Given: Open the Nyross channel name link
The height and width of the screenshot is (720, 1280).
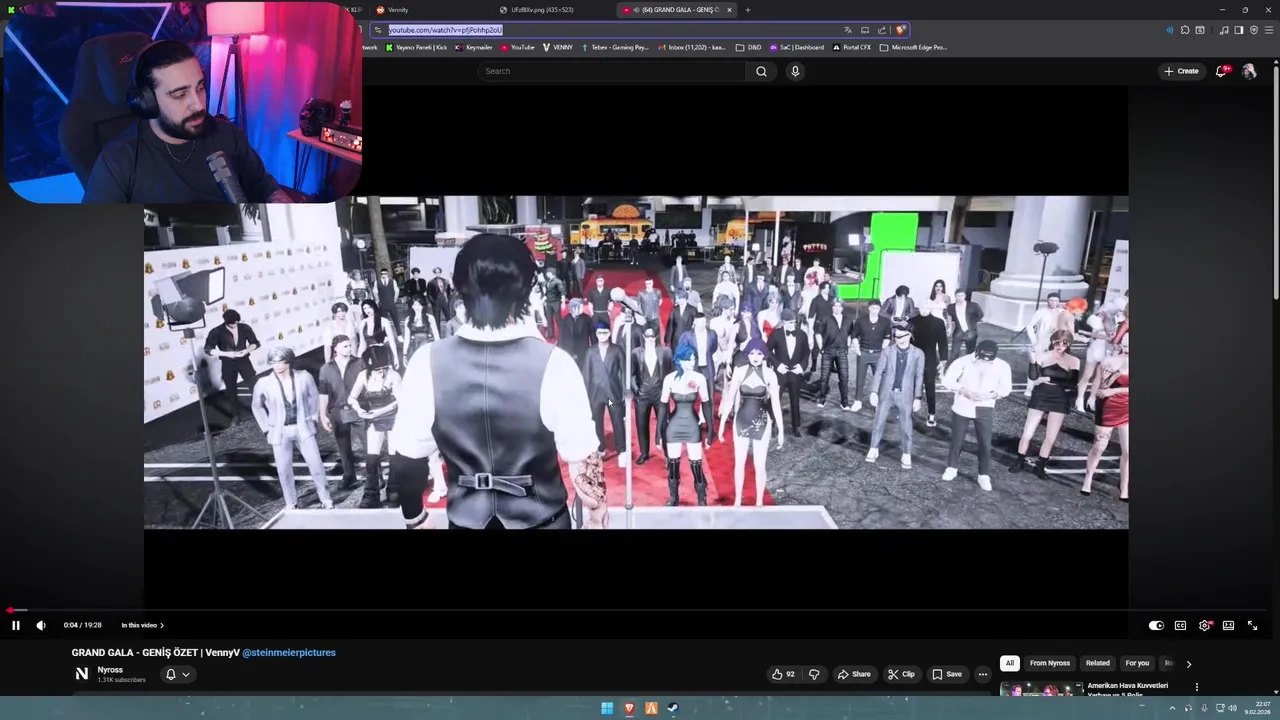Looking at the screenshot, I should click(x=110, y=670).
